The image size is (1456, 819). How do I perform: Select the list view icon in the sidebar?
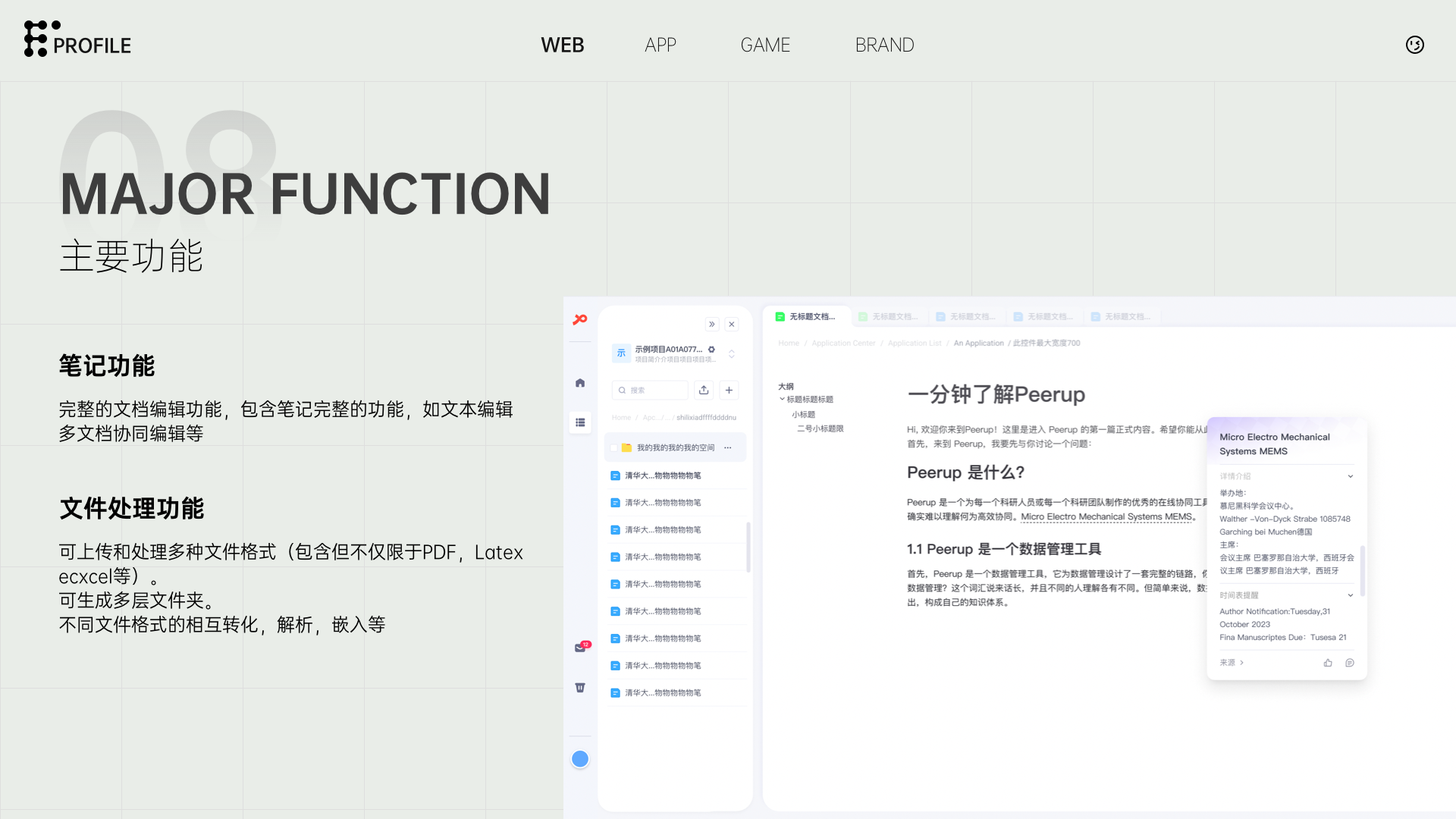(x=580, y=422)
